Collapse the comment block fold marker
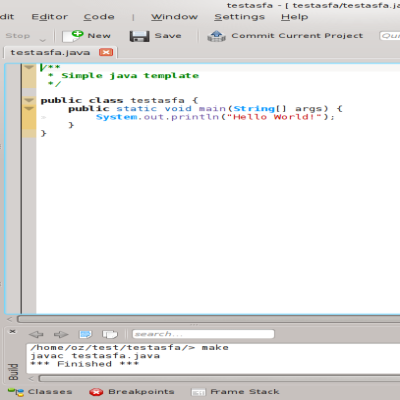The image size is (400, 400). [29, 67]
